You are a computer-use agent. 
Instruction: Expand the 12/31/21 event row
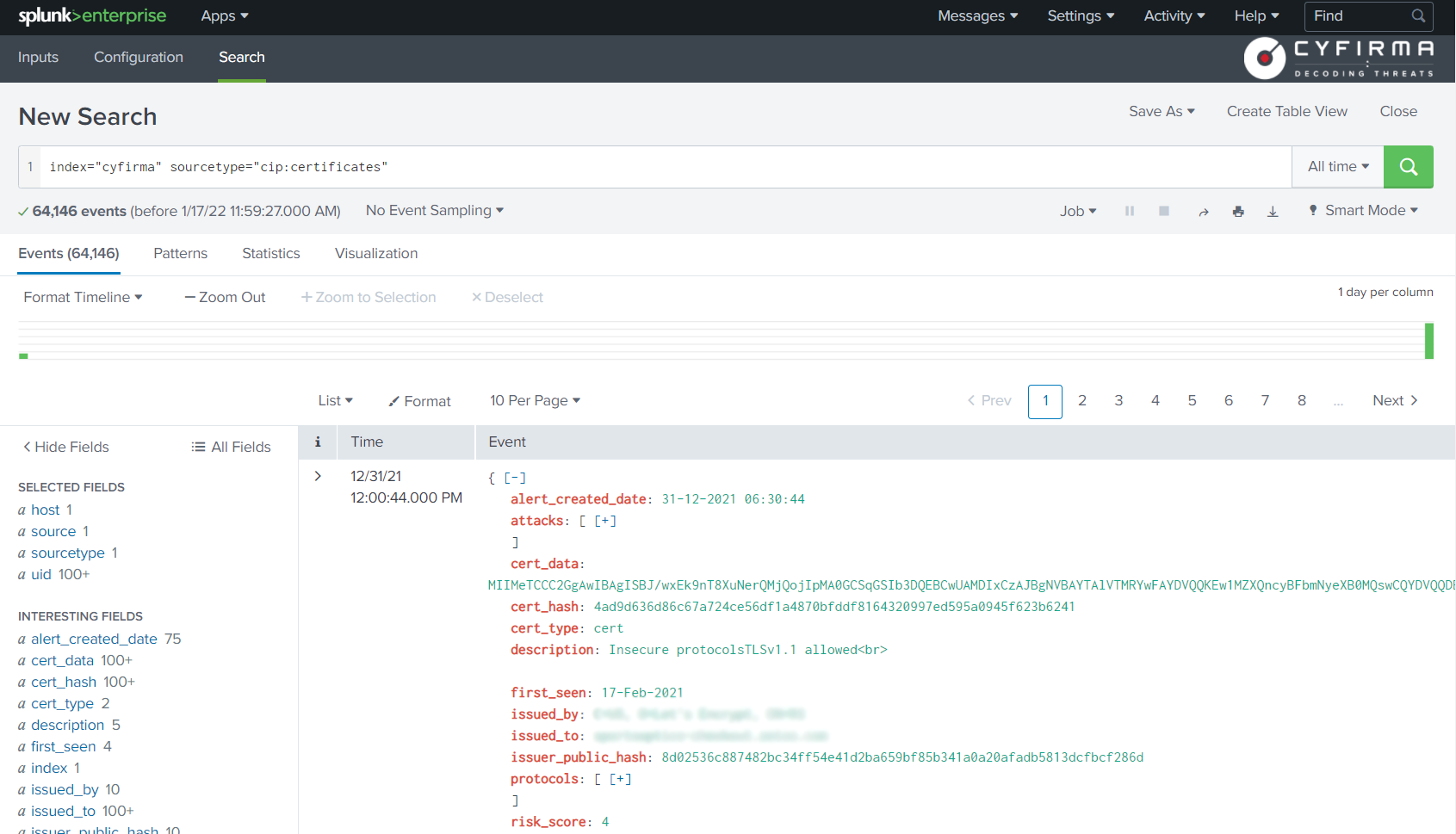[x=318, y=476]
